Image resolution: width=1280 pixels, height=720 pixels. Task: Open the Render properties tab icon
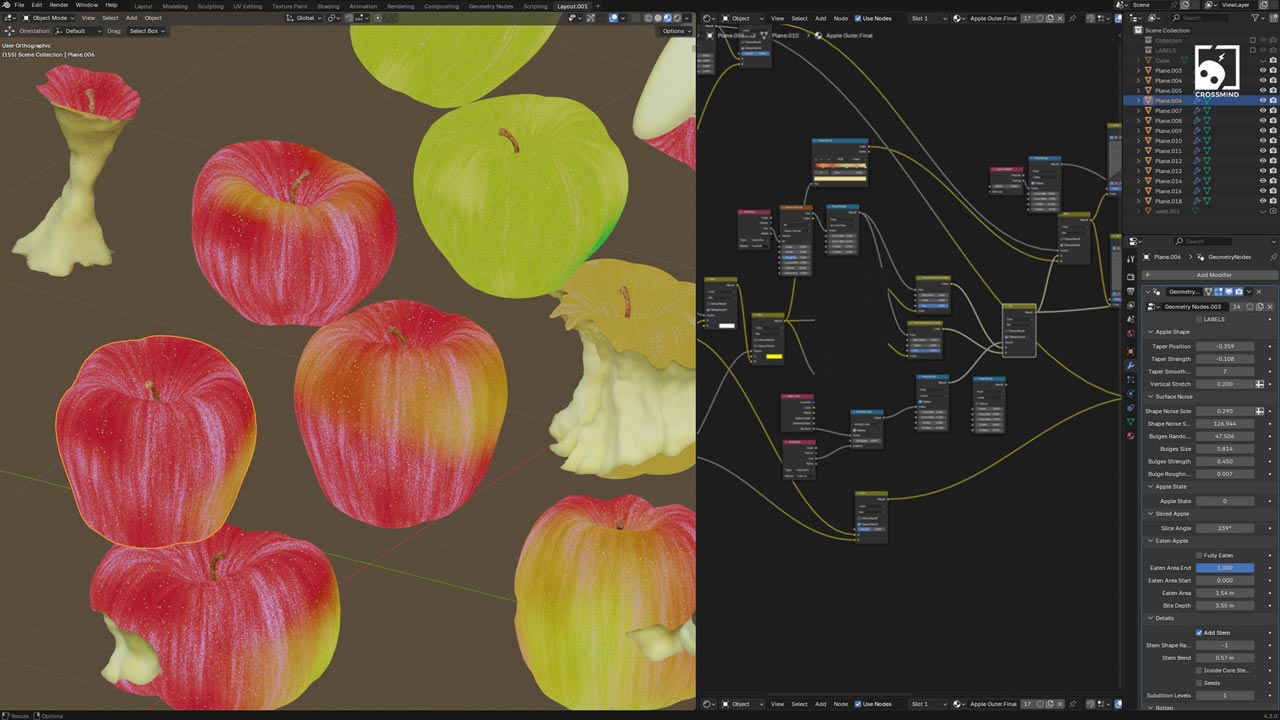click(1131, 275)
